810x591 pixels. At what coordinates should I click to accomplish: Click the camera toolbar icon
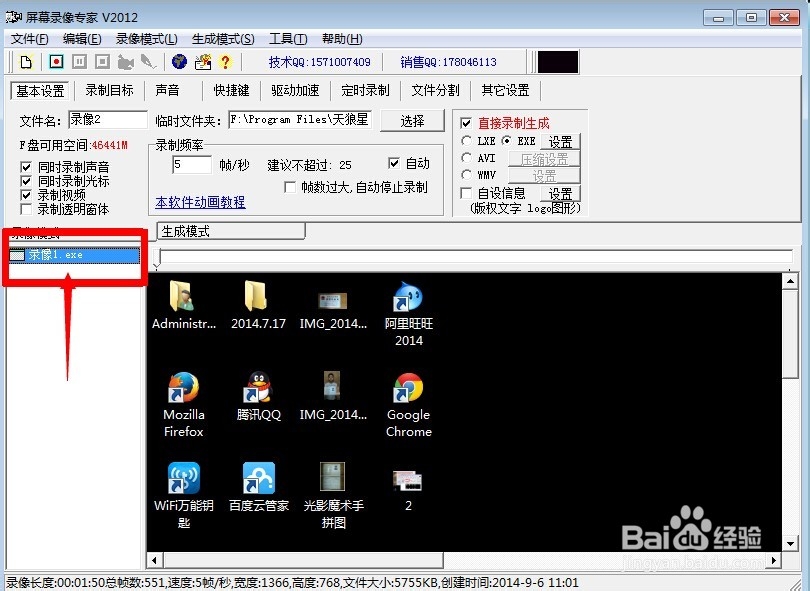126,62
